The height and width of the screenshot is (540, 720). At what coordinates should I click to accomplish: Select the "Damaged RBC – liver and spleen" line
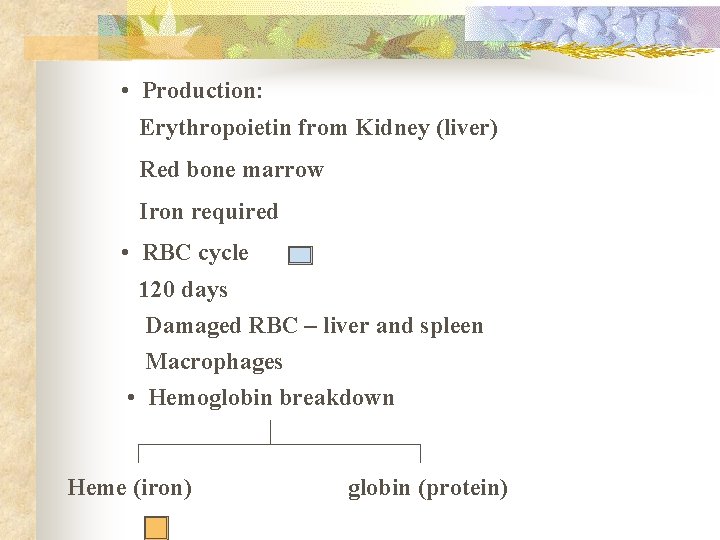pos(314,326)
